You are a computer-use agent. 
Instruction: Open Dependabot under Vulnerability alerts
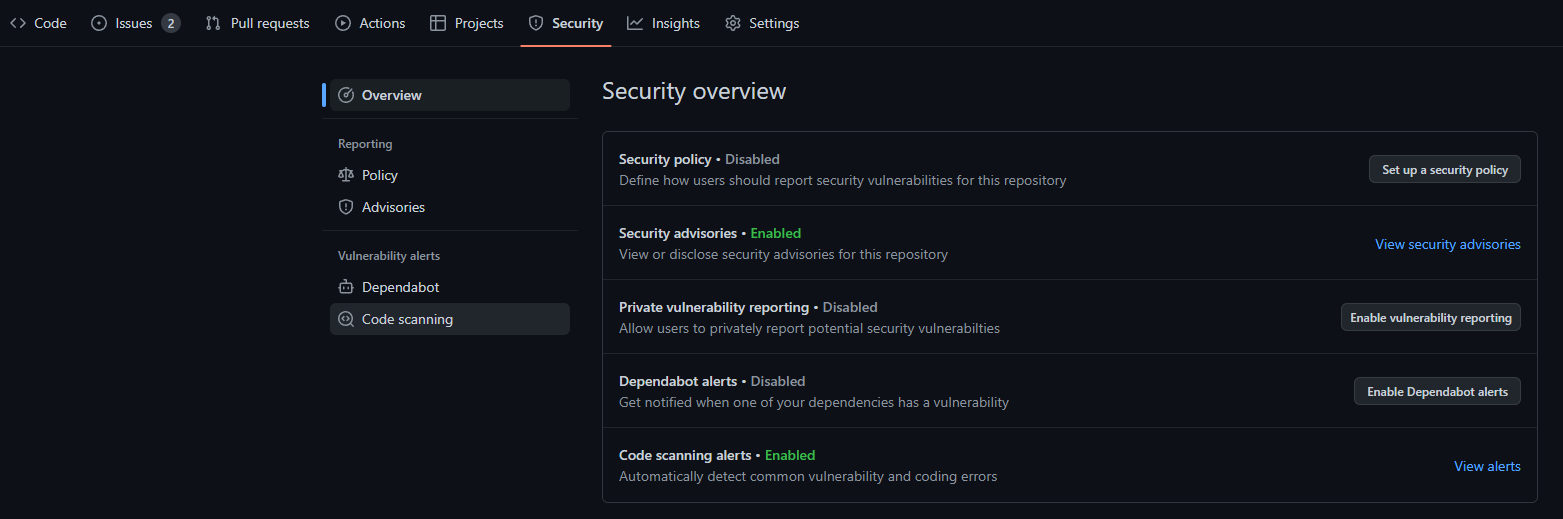pyautogui.click(x=450, y=287)
